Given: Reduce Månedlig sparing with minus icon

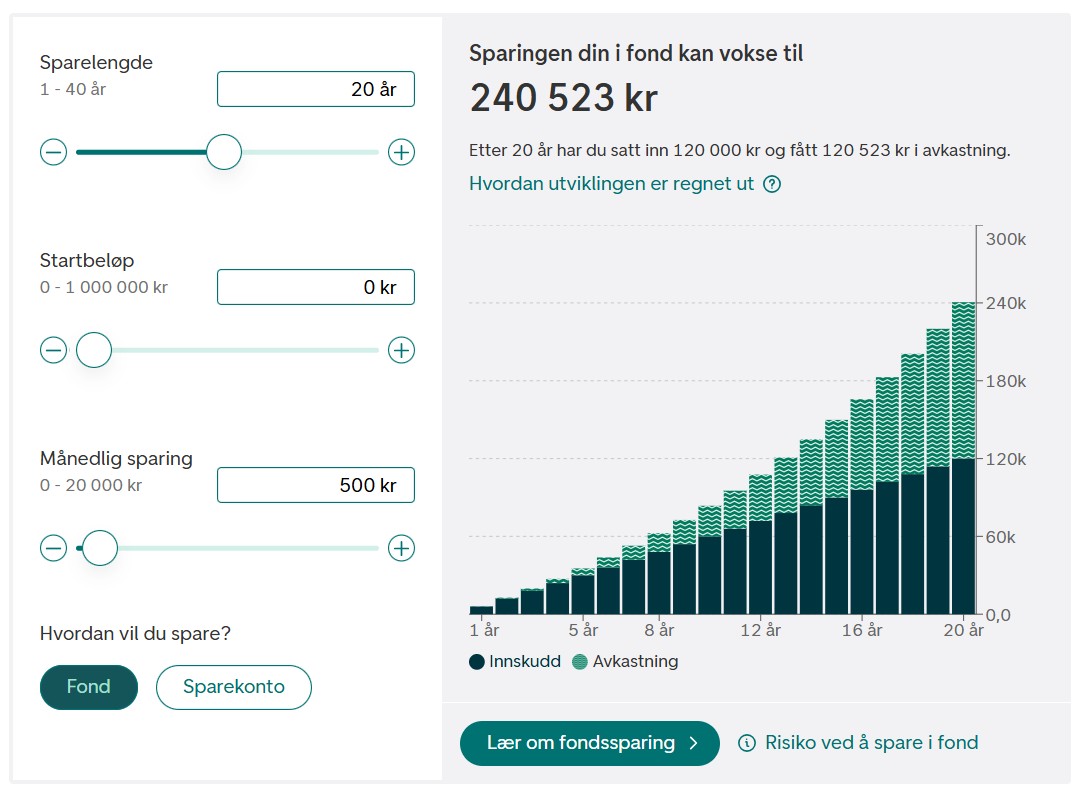Looking at the screenshot, I should pos(53,548).
